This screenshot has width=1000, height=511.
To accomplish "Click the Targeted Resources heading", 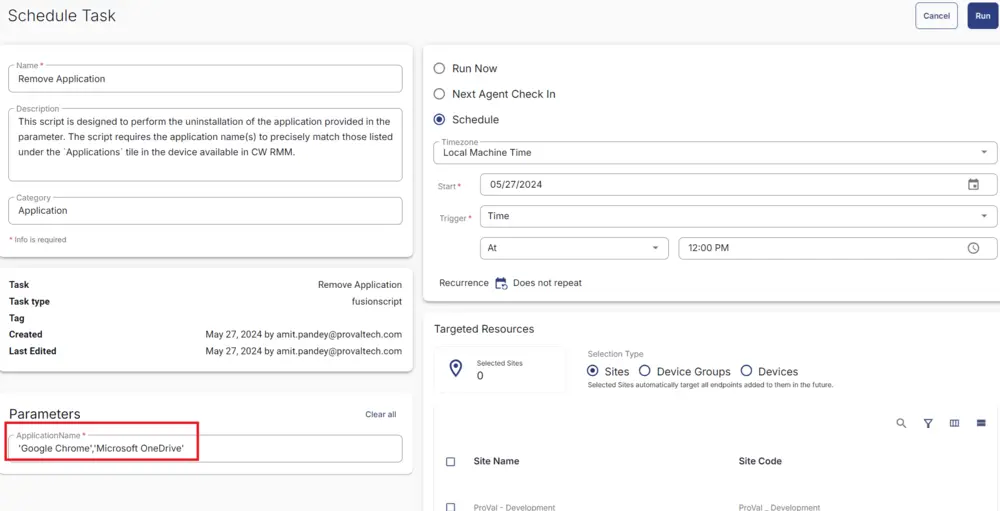I will [484, 329].
